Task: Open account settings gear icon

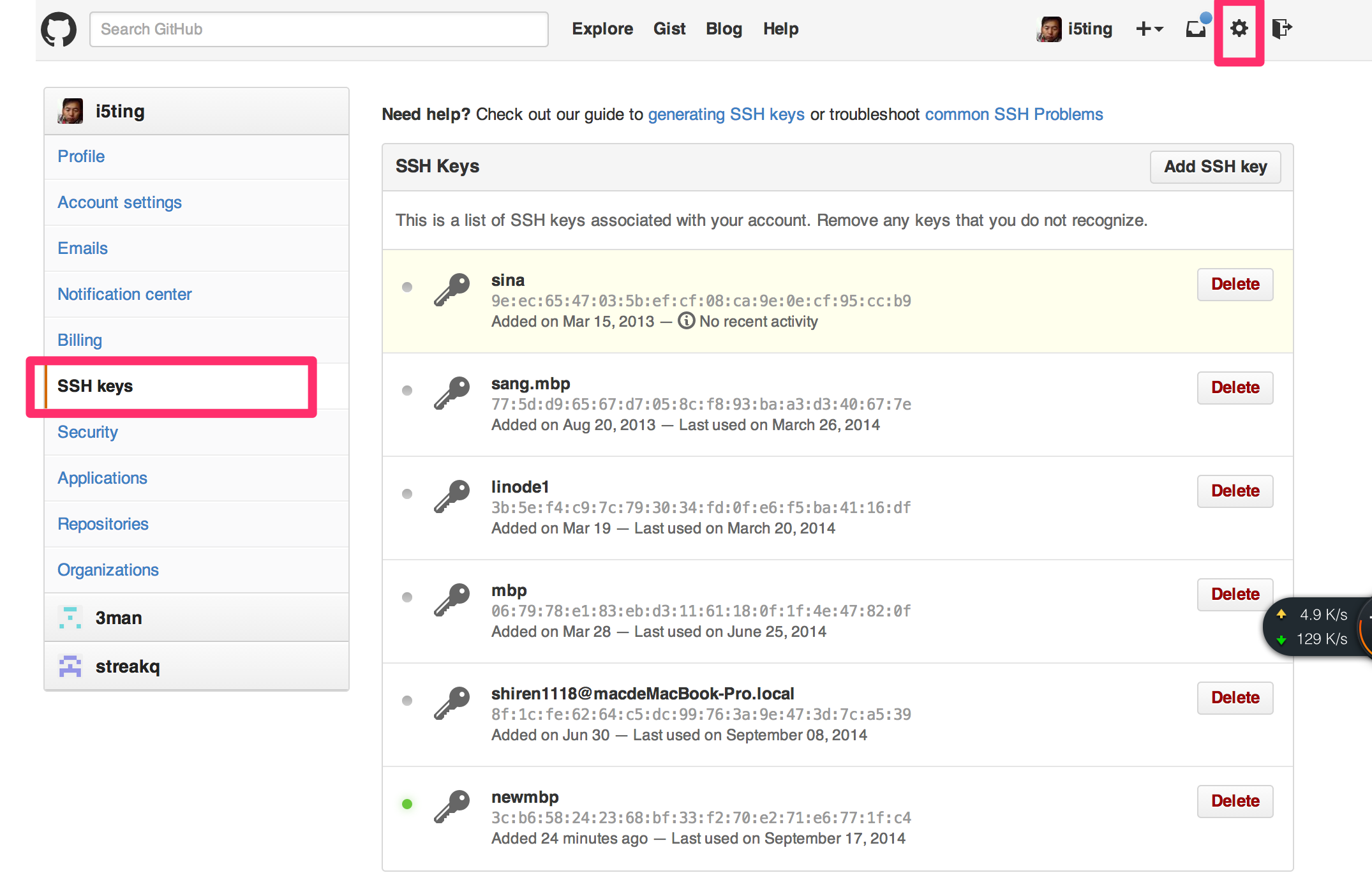Action: 1239,29
